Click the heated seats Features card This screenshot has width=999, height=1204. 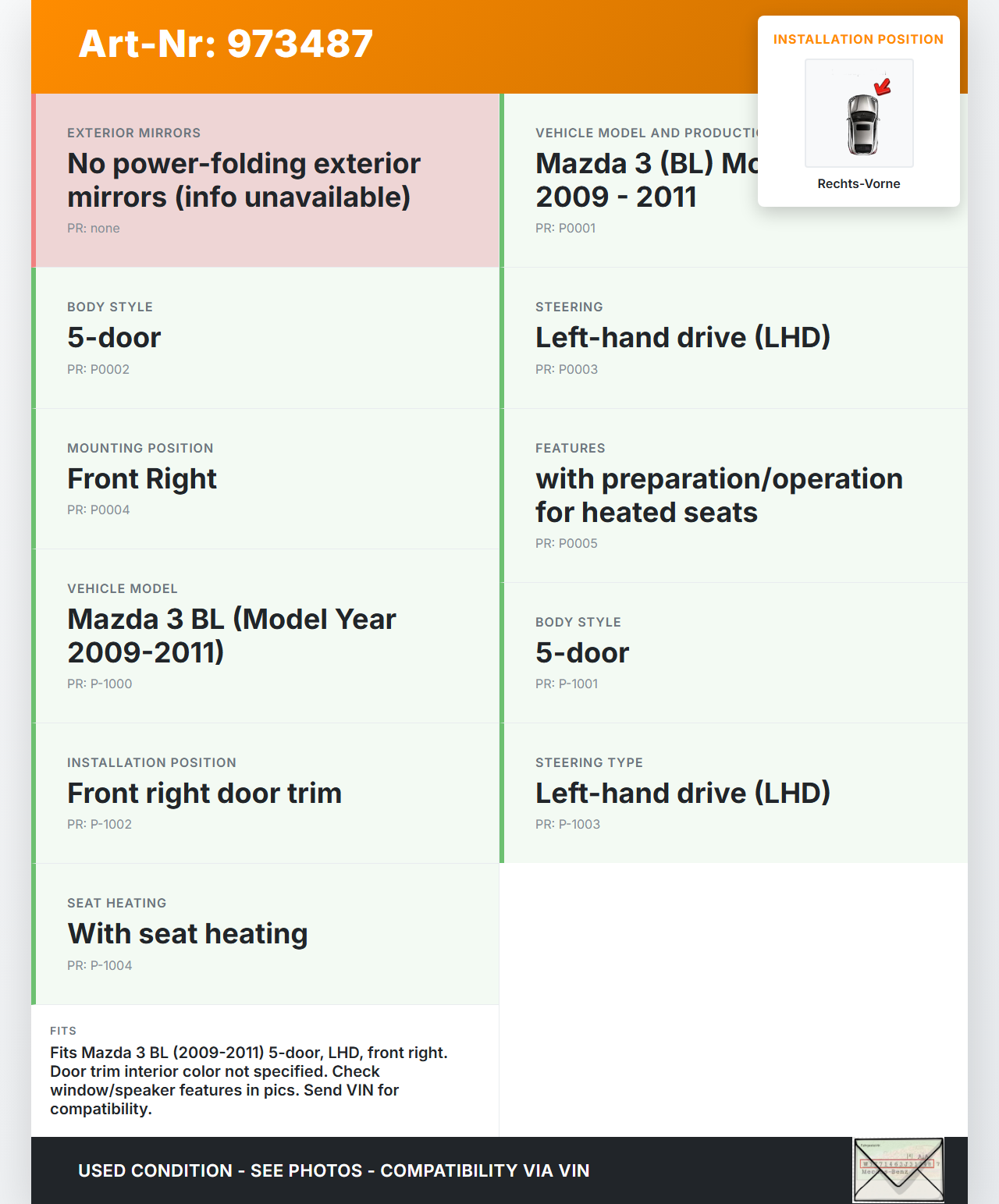point(734,495)
